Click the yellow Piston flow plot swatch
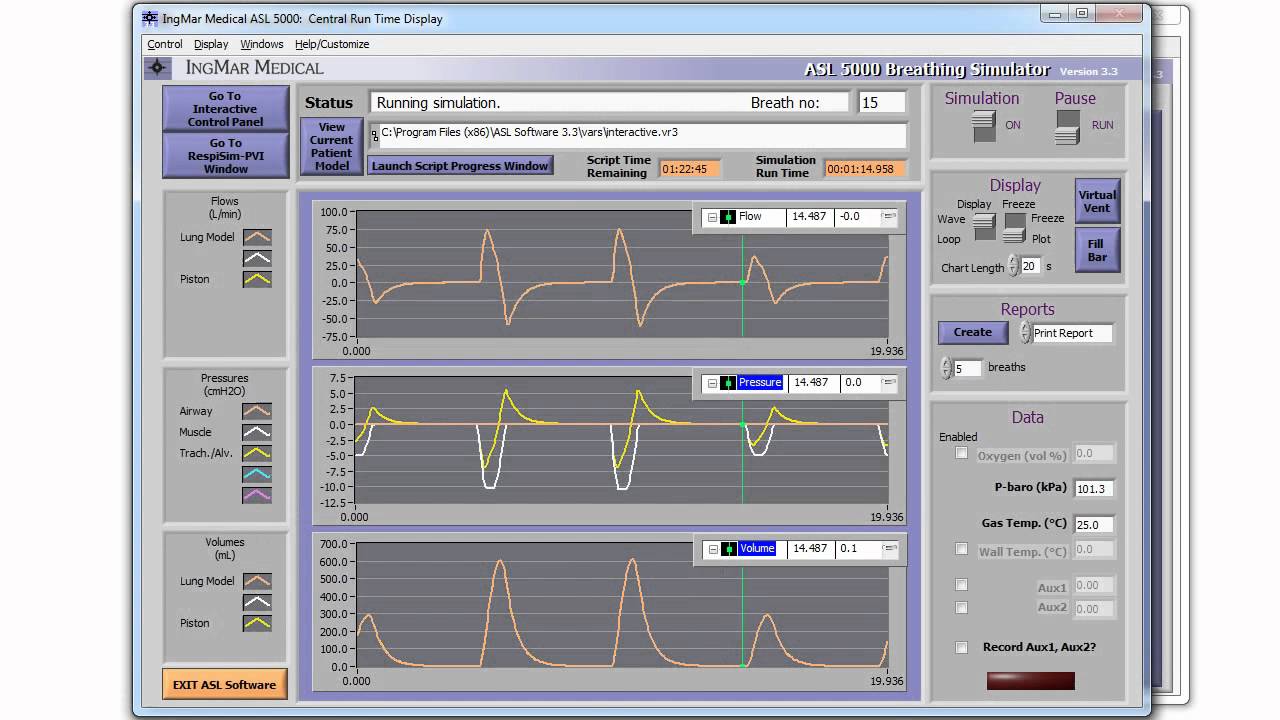The height and width of the screenshot is (720, 1280). (x=257, y=280)
